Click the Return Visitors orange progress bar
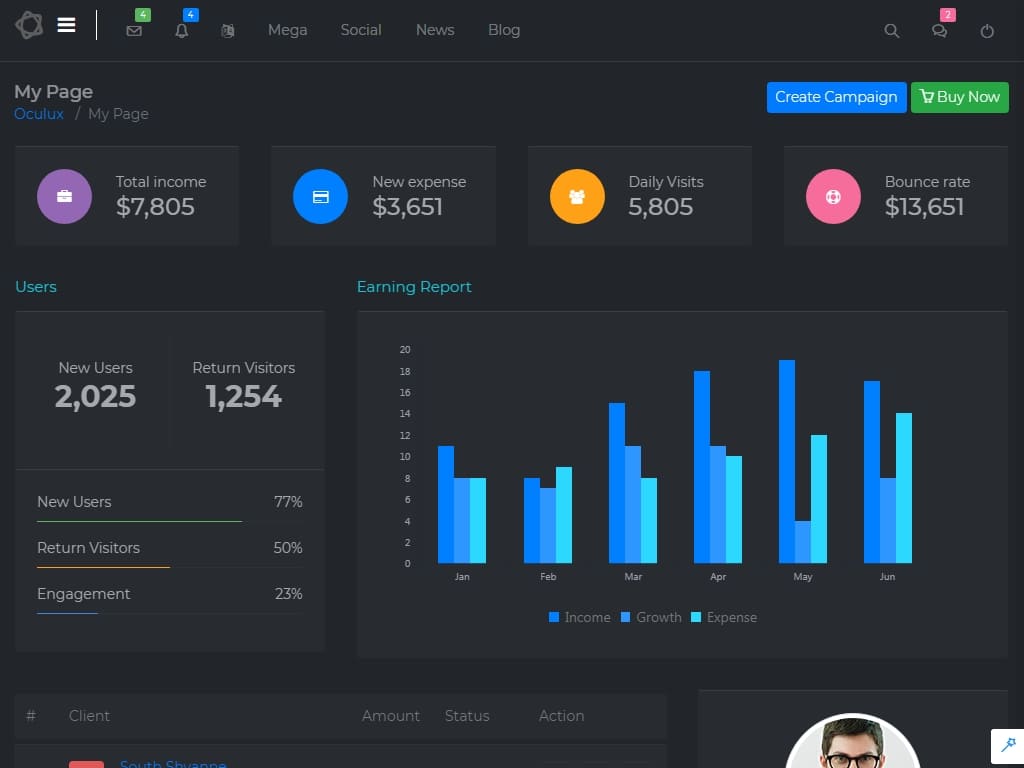 coord(103,567)
